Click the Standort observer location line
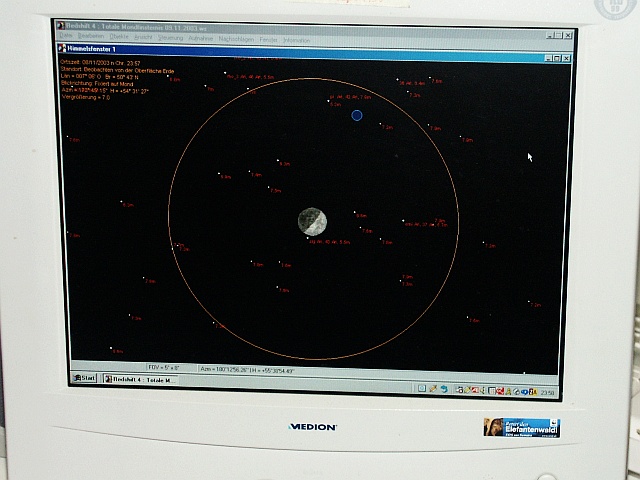 point(118,70)
